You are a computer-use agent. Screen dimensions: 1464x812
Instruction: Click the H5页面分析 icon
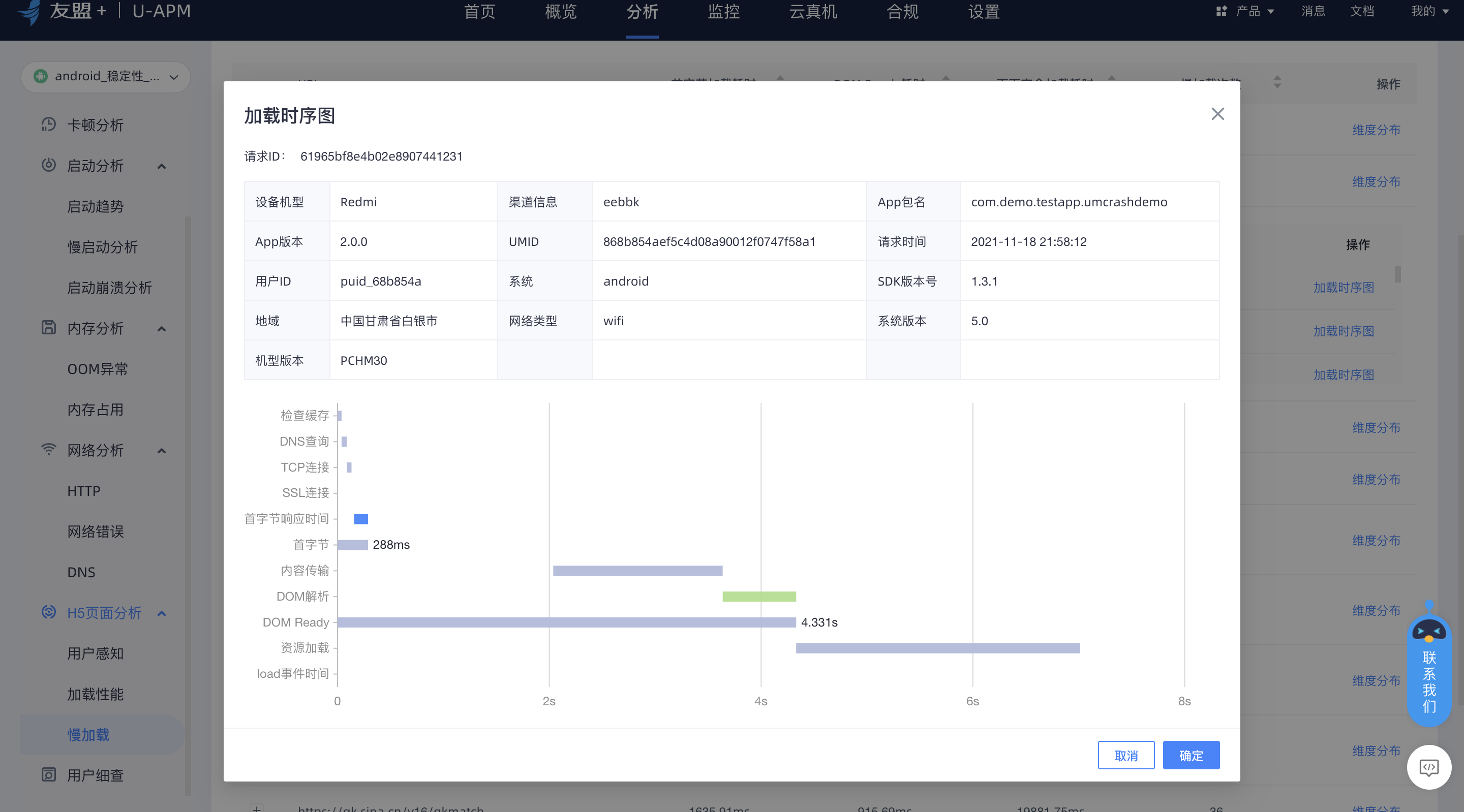[48, 612]
